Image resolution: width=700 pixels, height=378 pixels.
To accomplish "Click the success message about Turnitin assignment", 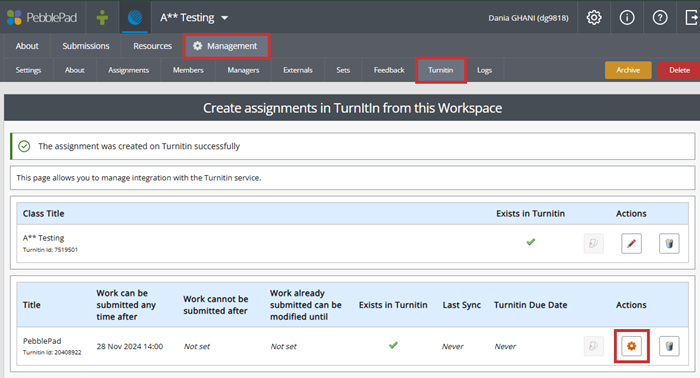I will coord(139,146).
